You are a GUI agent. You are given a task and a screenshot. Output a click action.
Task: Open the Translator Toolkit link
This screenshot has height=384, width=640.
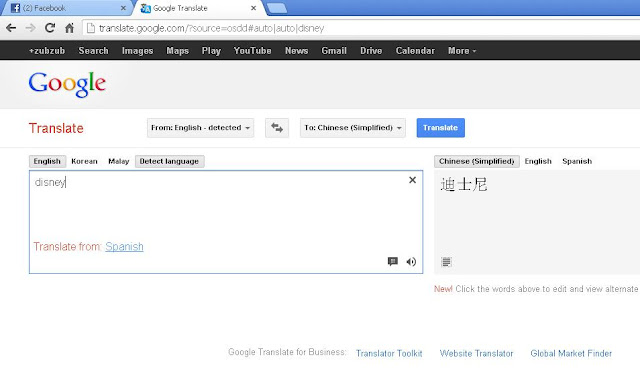389,353
